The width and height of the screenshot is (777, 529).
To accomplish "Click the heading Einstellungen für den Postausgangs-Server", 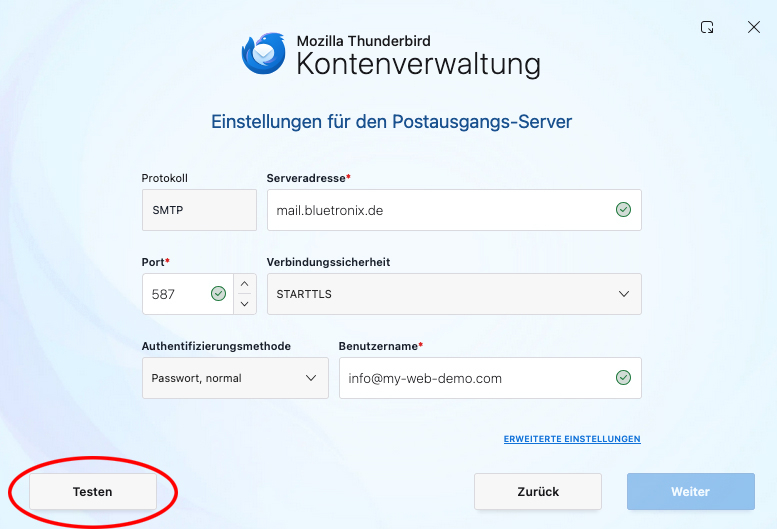I will [391, 122].
